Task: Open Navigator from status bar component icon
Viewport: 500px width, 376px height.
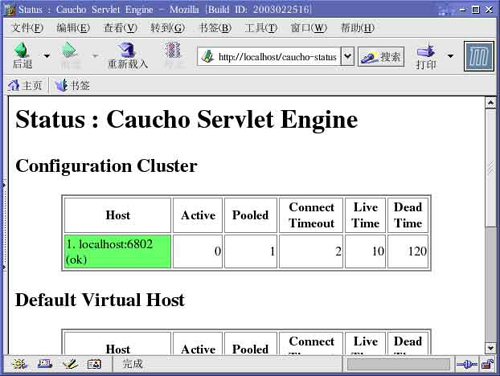Action: click(x=20, y=364)
